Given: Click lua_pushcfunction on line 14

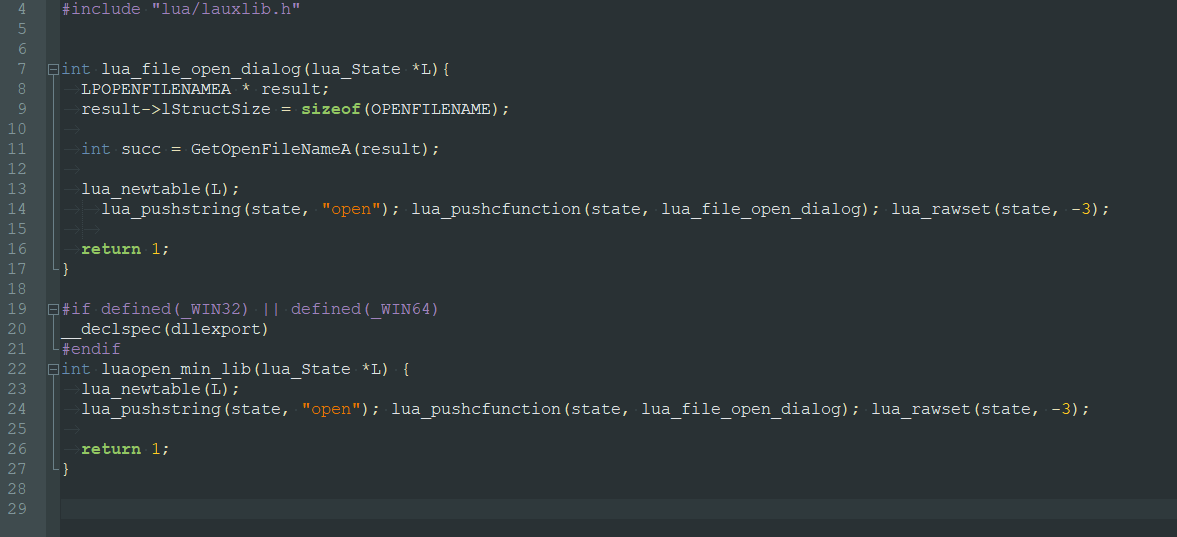Looking at the screenshot, I should [x=496, y=209].
